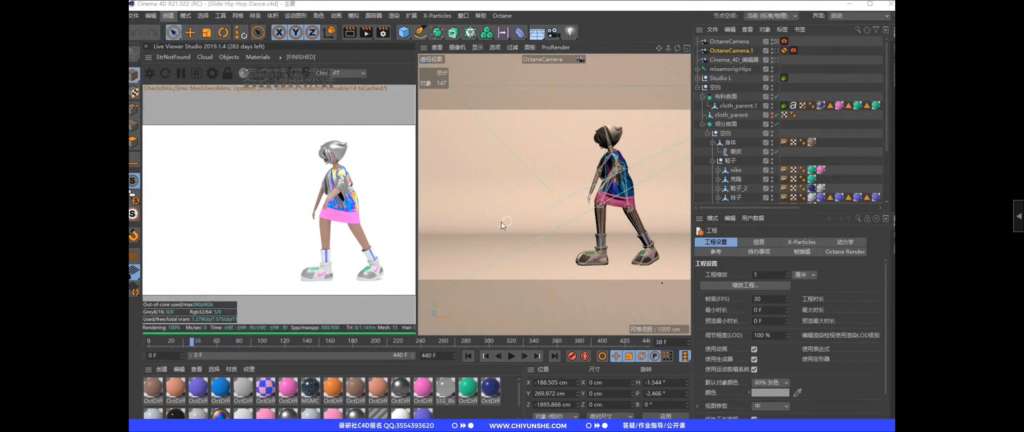Click the record keyframe button
Image resolution: width=1024 pixels, height=432 pixels.
tap(574, 355)
